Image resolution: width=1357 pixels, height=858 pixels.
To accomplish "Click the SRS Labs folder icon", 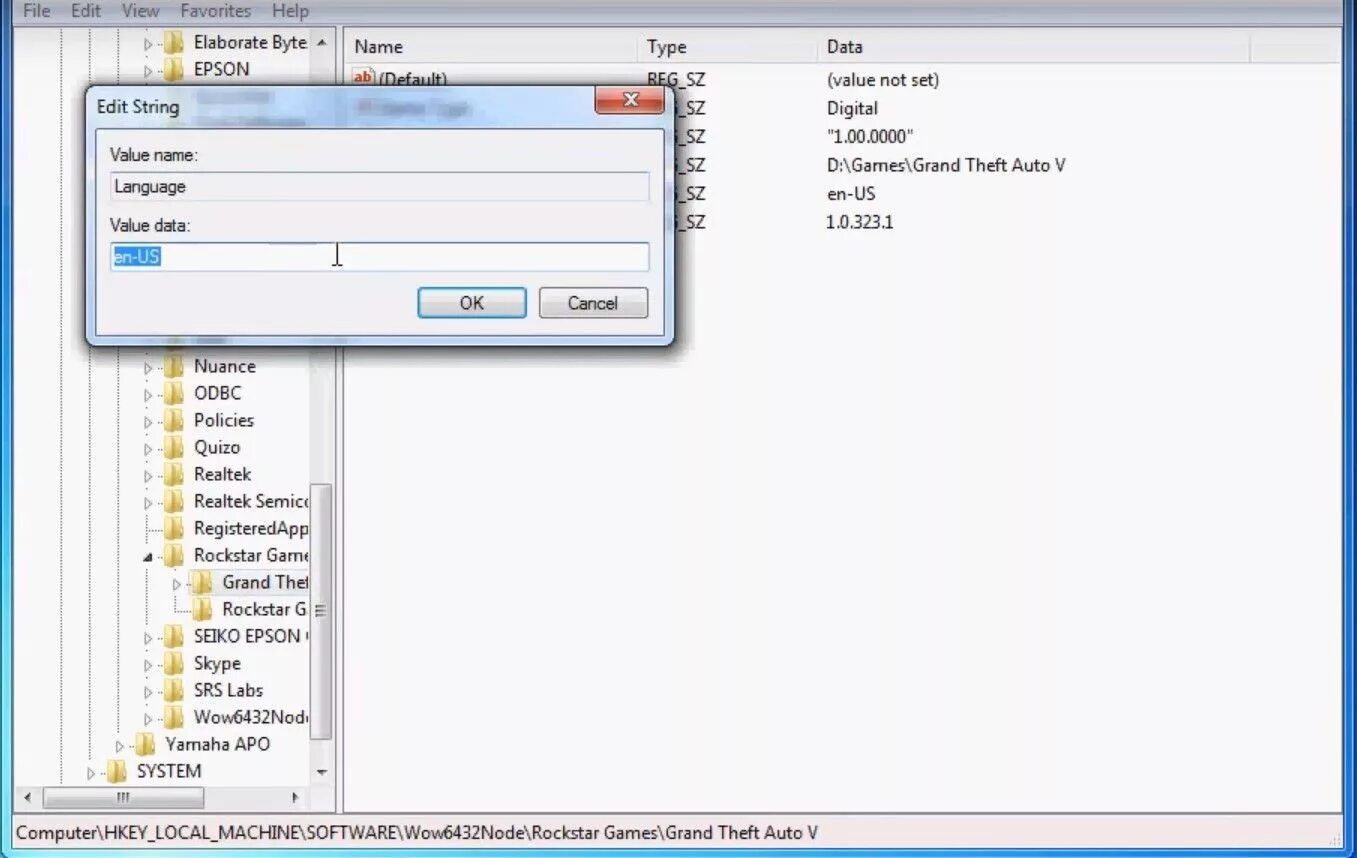I will (x=174, y=690).
